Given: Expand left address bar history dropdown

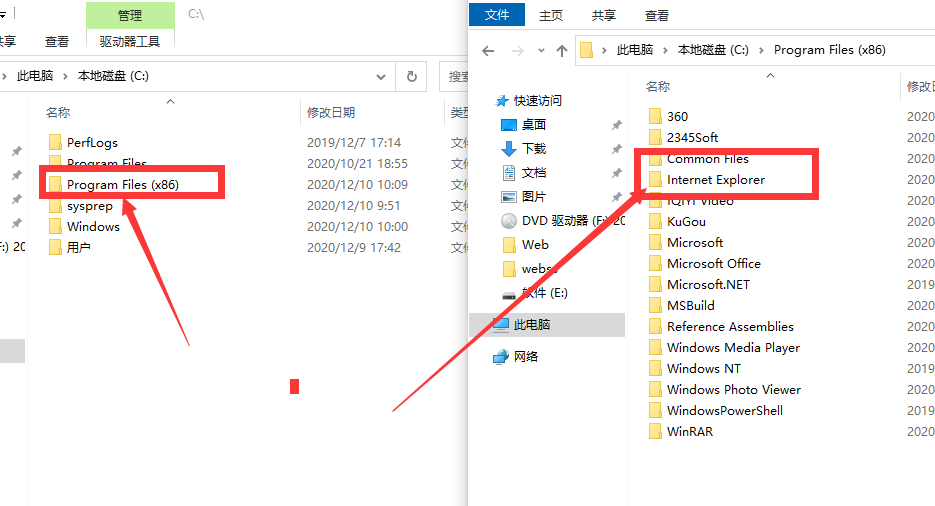Looking at the screenshot, I should [381, 76].
